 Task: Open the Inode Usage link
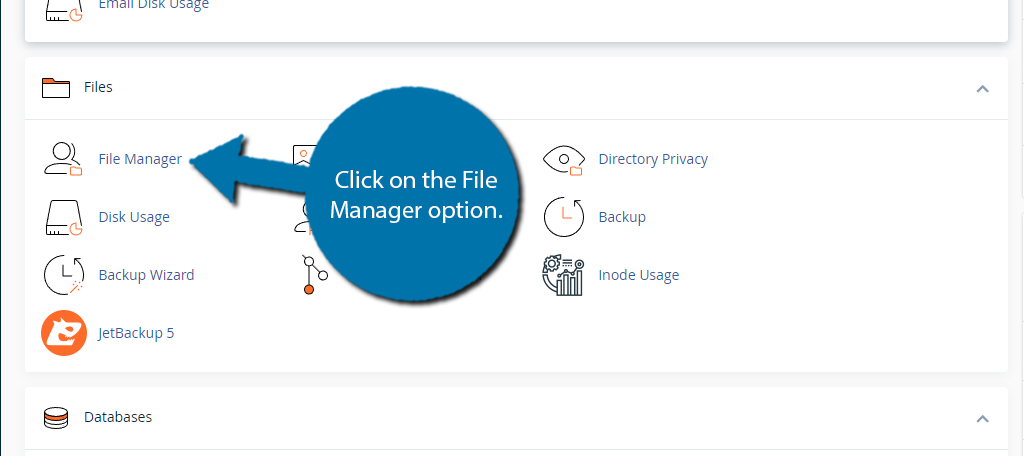[639, 275]
